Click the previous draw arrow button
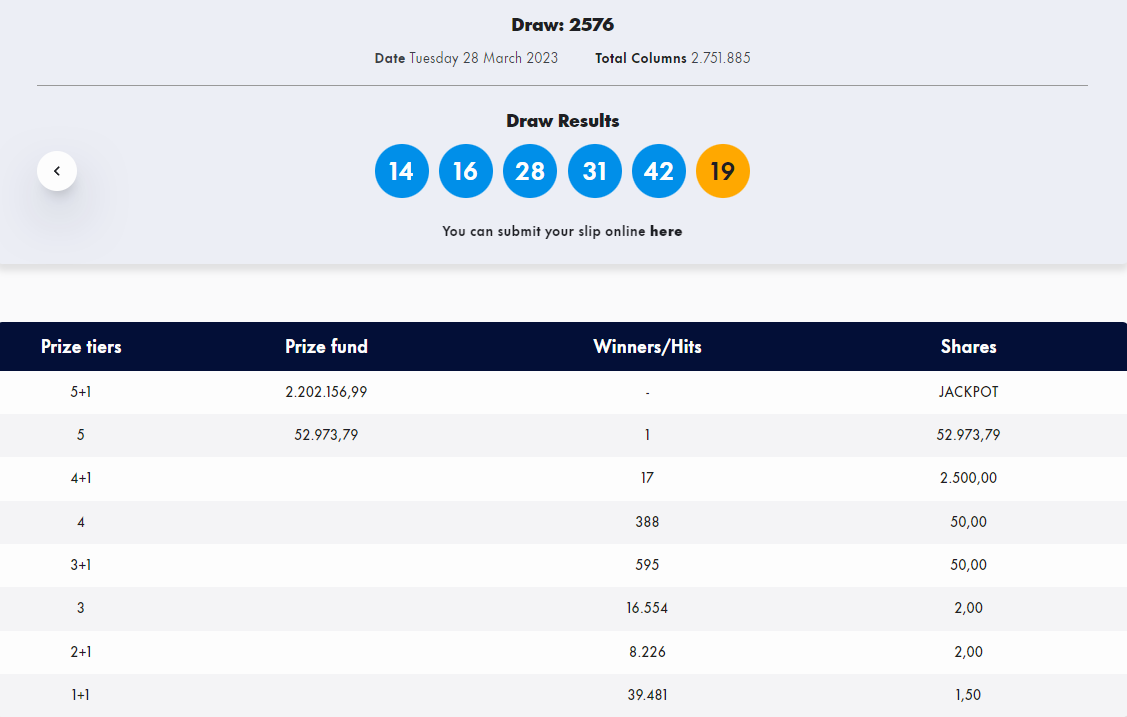 pos(57,171)
